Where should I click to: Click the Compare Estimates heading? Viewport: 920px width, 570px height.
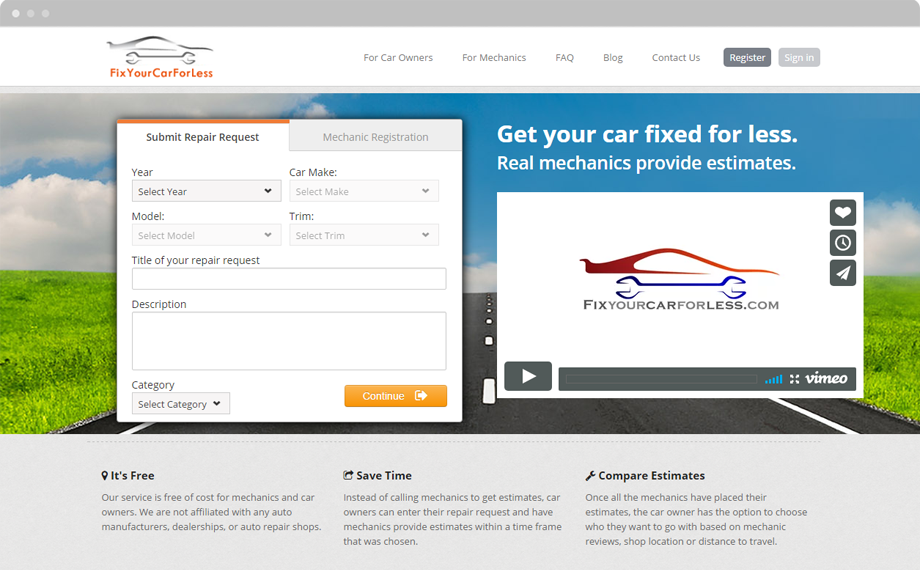pos(645,475)
